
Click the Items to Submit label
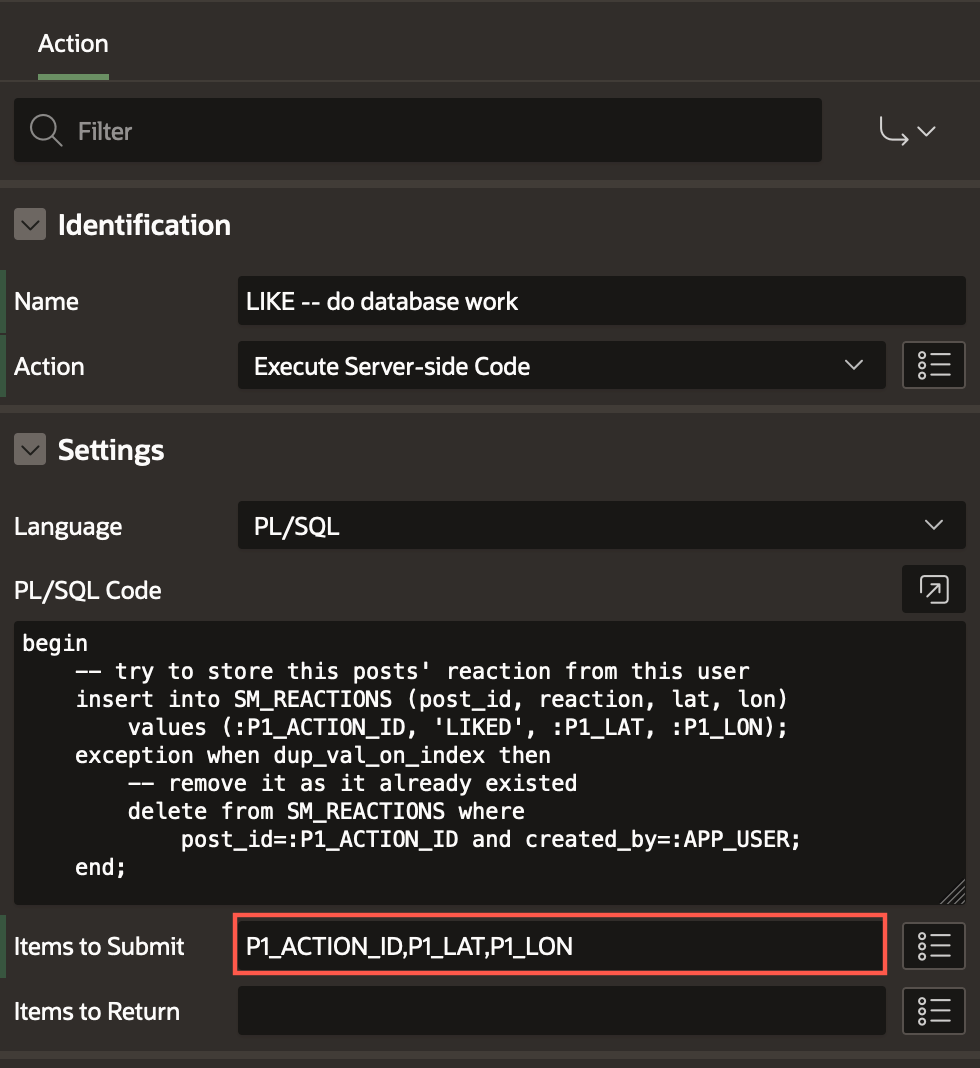pos(99,946)
